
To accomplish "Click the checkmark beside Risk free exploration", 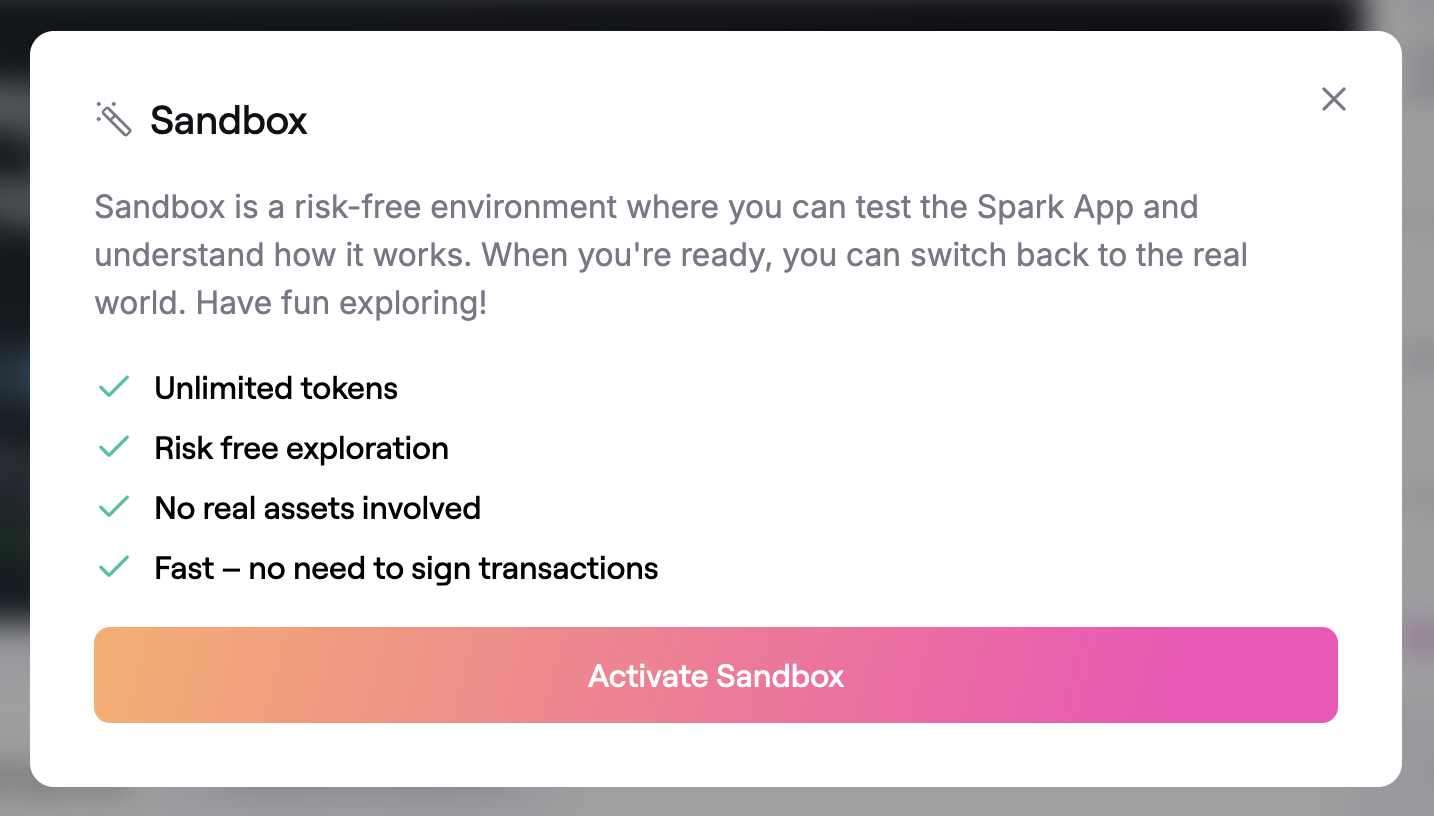I will pyautogui.click(x=114, y=448).
